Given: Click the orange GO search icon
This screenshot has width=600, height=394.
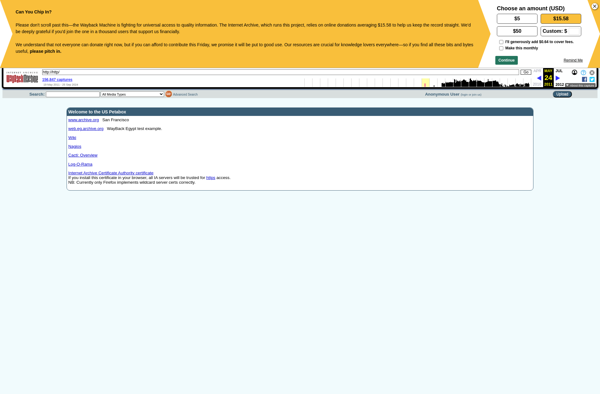Looking at the screenshot, I should 168,94.
